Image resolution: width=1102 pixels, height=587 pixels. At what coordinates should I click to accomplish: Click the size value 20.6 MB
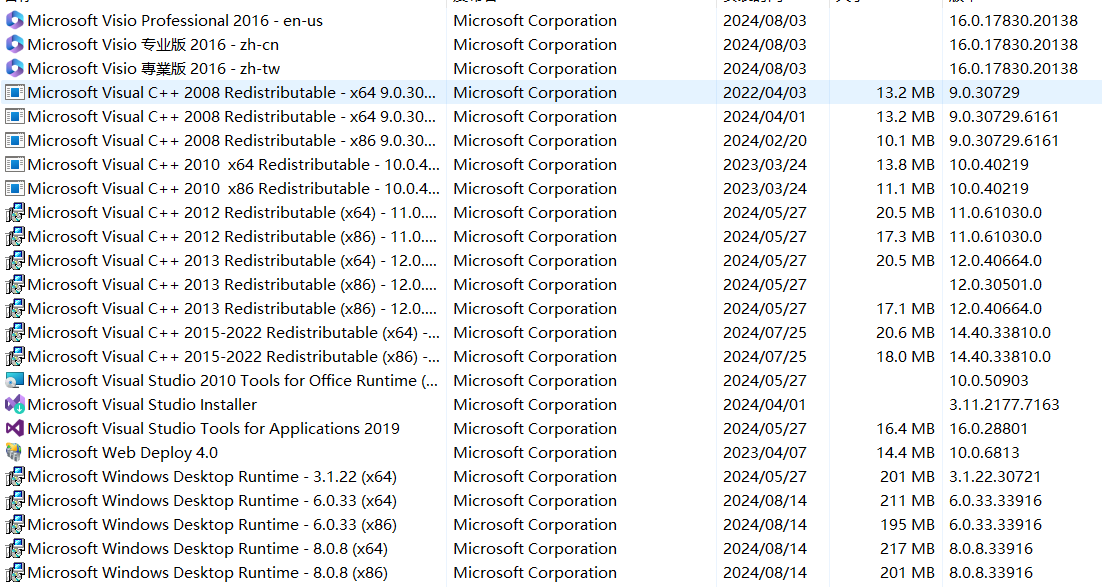pos(905,332)
